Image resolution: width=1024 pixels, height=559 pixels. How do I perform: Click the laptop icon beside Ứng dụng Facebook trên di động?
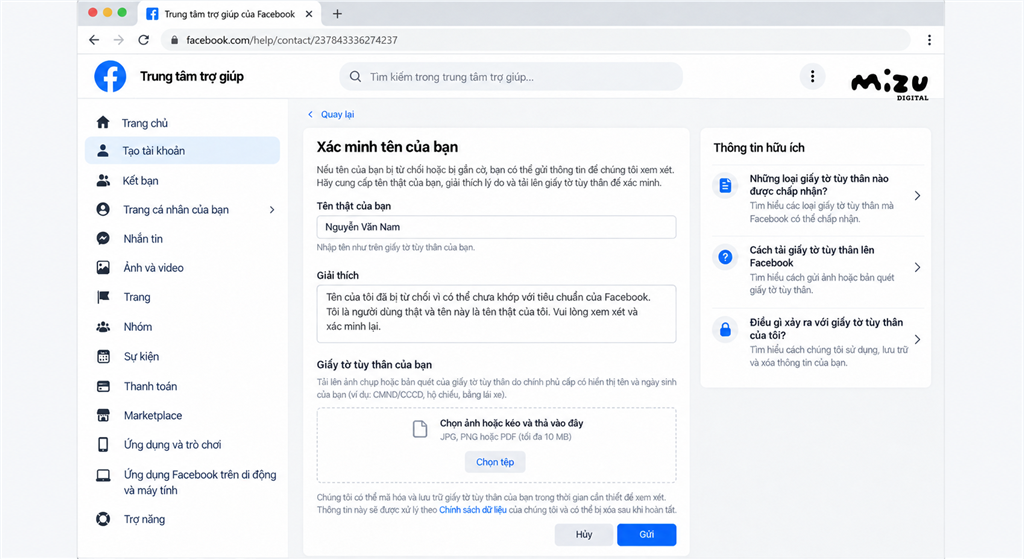[103, 475]
